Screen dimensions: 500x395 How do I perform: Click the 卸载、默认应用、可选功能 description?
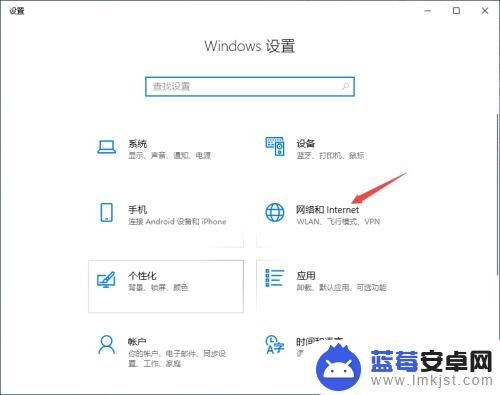341,287
